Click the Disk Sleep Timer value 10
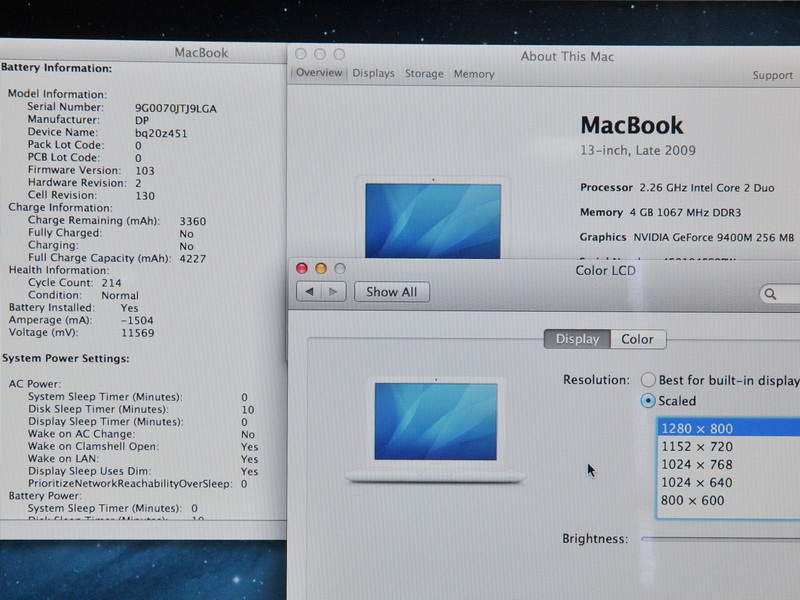The height and width of the screenshot is (600, 800). point(248,410)
